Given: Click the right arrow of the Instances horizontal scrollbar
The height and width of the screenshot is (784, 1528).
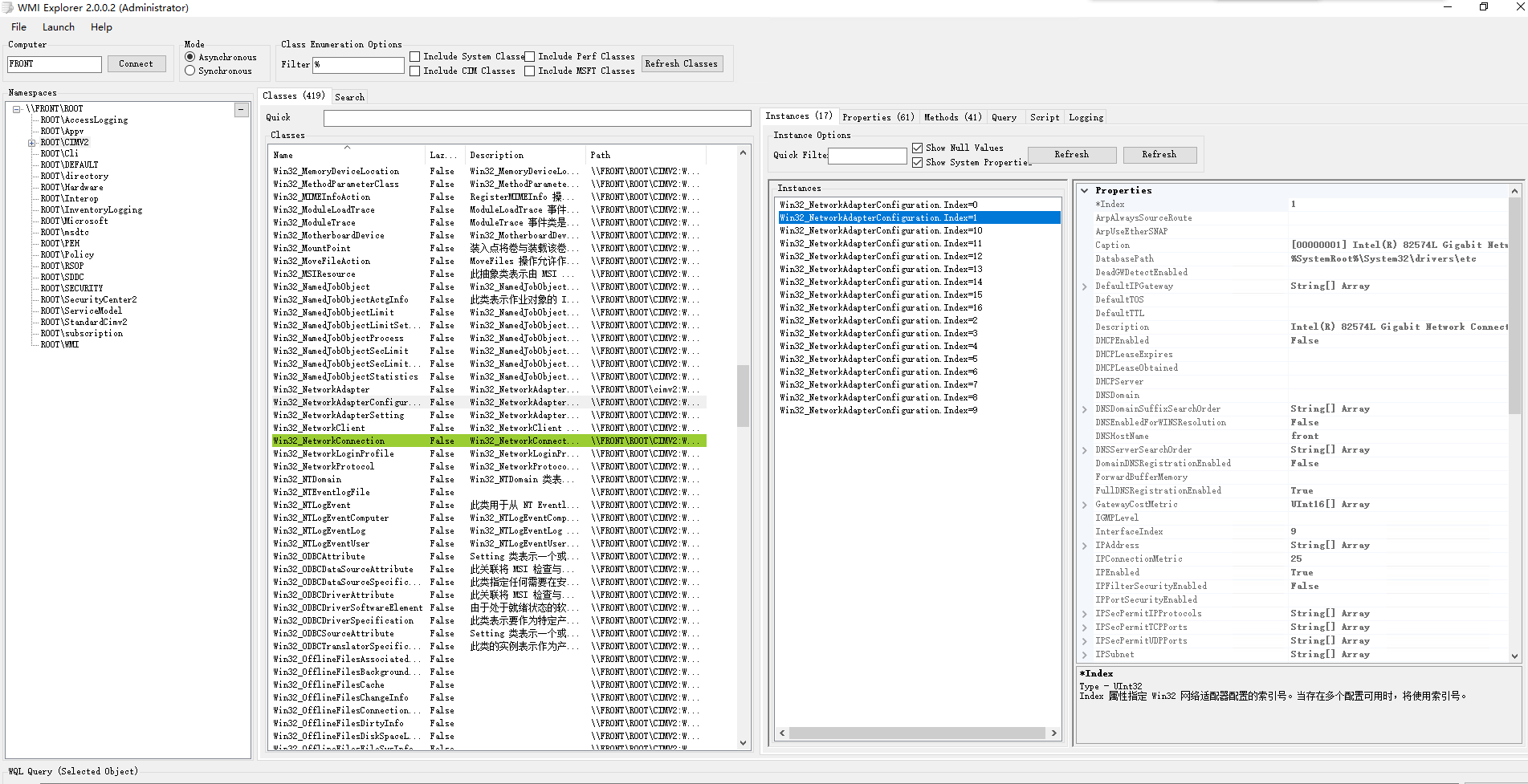Looking at the screenshot, I should (1054, 733).
